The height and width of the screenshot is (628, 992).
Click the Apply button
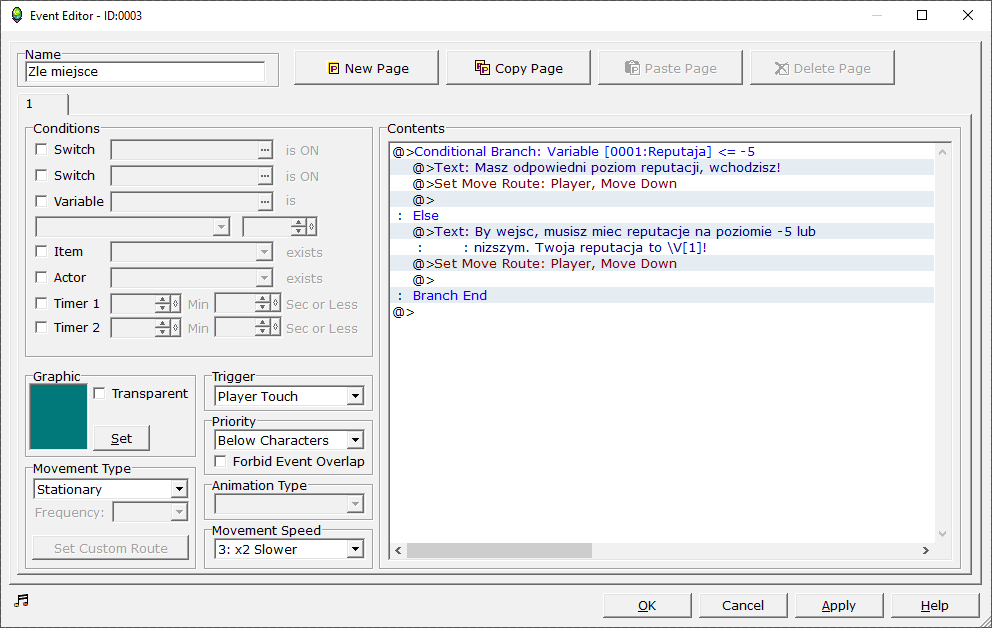pyautogui.click(x=839, y=605)
